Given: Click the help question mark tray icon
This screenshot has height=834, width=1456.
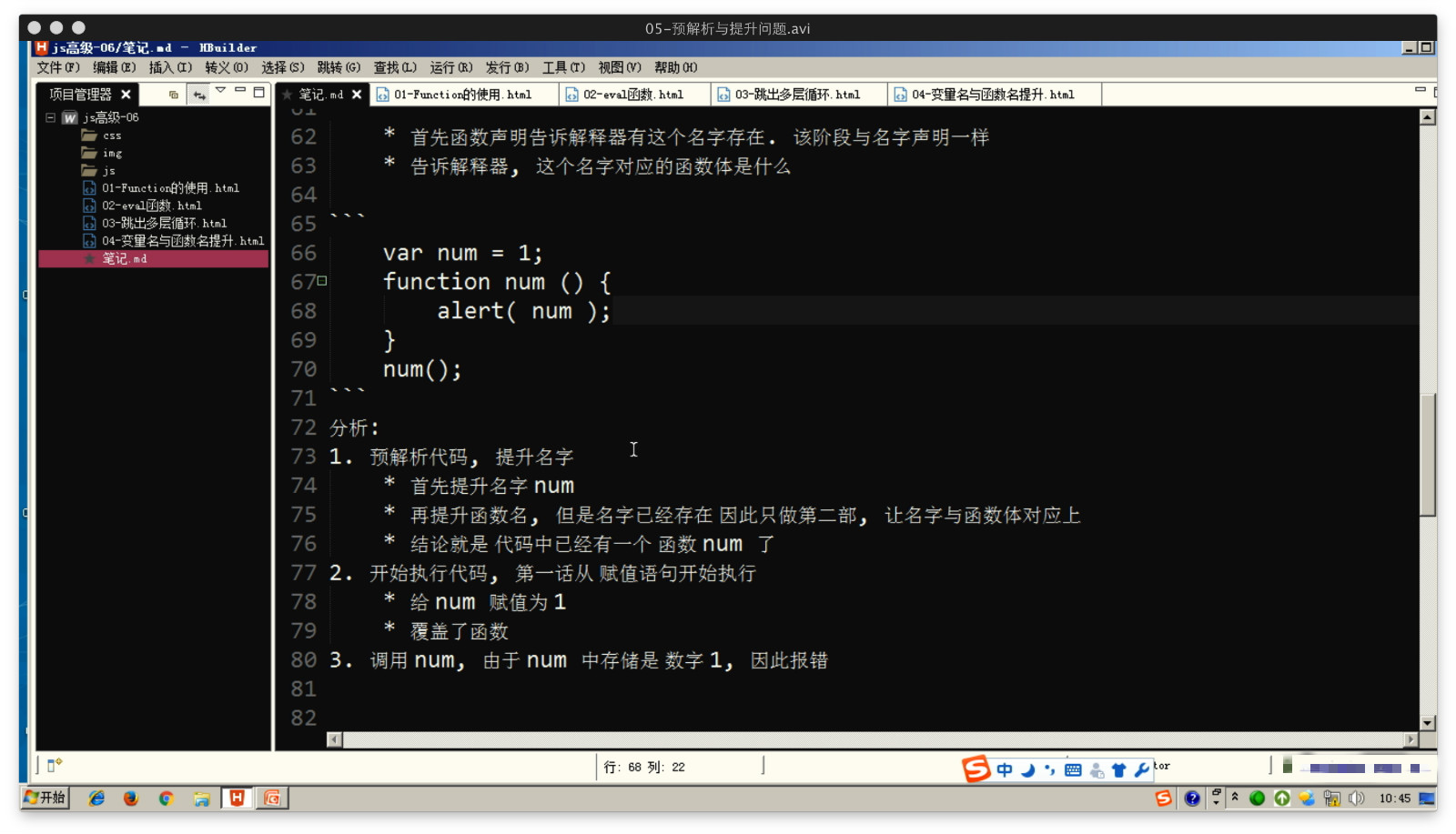Looking at the screenshot, I should point(1192,798).
